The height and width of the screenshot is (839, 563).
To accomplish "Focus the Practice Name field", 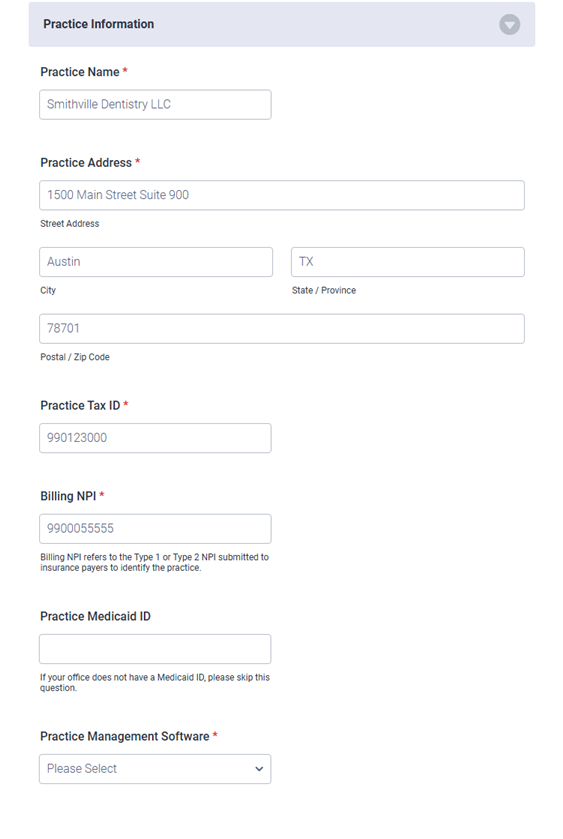I will pyautogui.click(x=155, y=104).
